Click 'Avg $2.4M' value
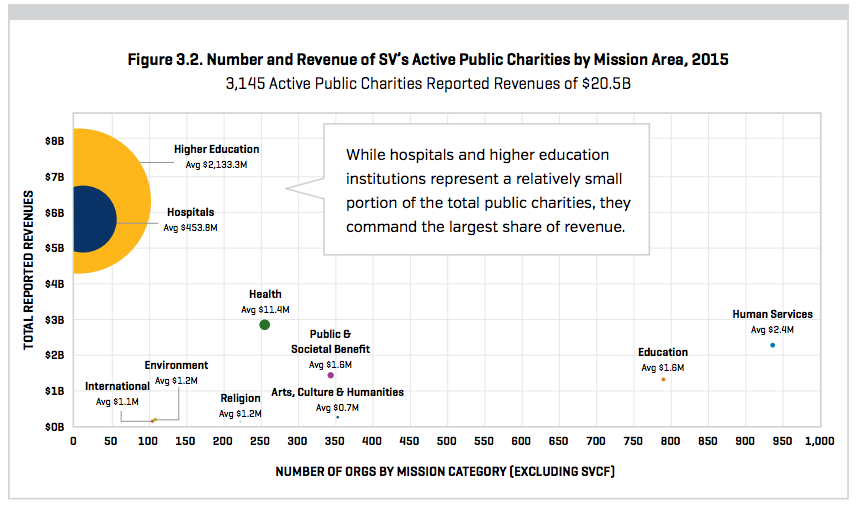This screenshot has height=506, width=857. click(x=772, y=330)
